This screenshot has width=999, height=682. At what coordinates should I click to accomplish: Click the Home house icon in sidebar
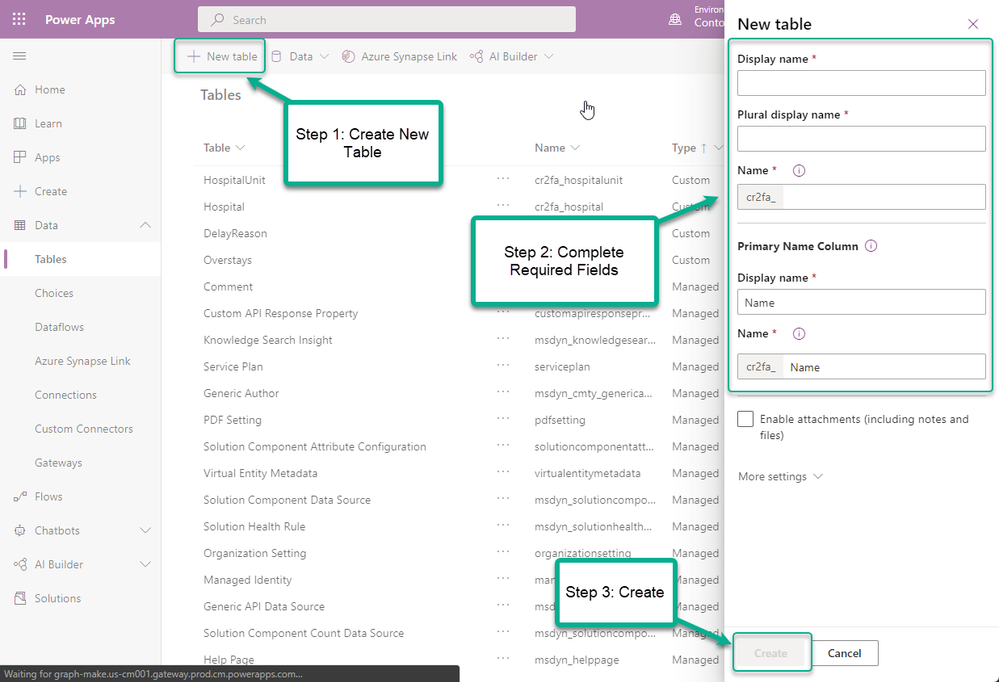(20, 90)
